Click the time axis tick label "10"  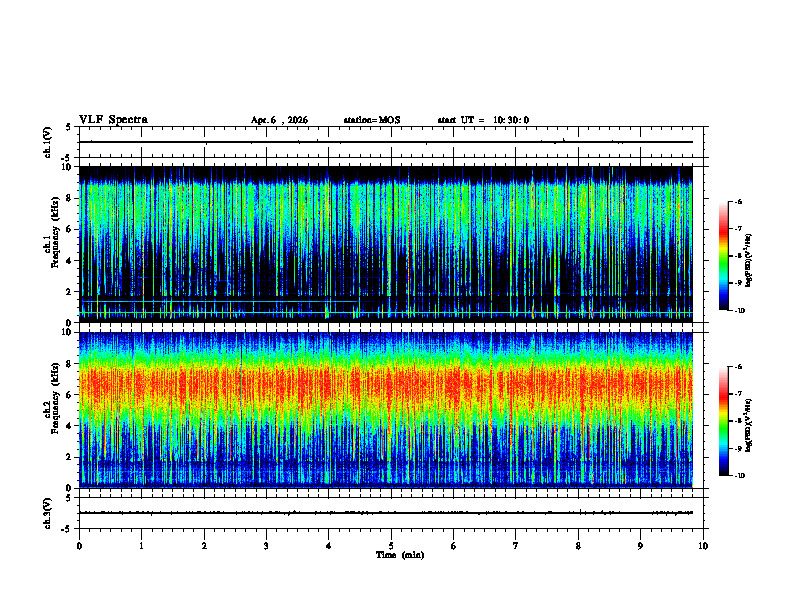click(x=703, y=546)
